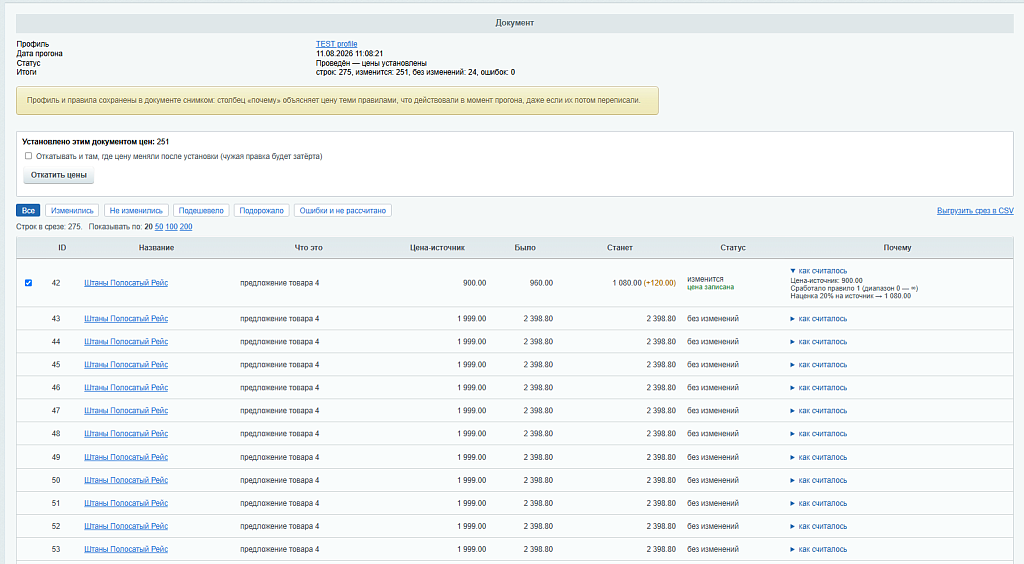Switch to the Изменились filter
This screenshot has width=1024, height=564.
pos(72,210)
